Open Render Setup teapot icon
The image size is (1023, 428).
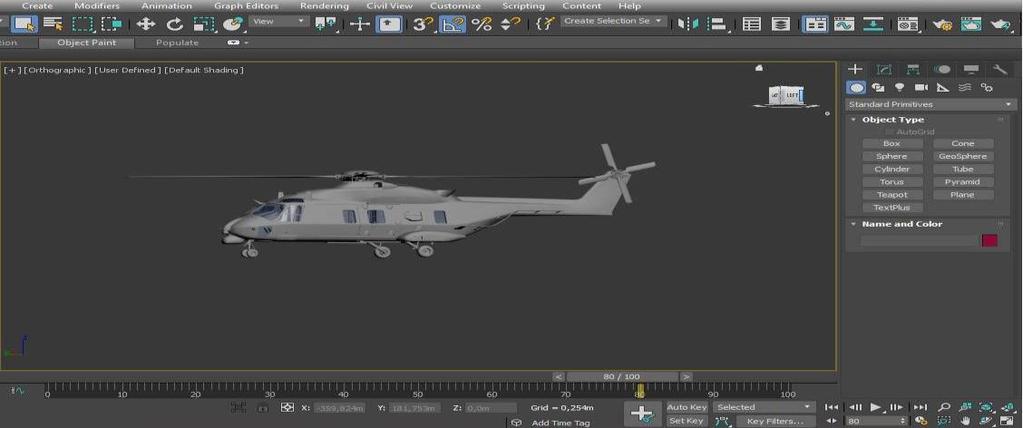[941, 24]
